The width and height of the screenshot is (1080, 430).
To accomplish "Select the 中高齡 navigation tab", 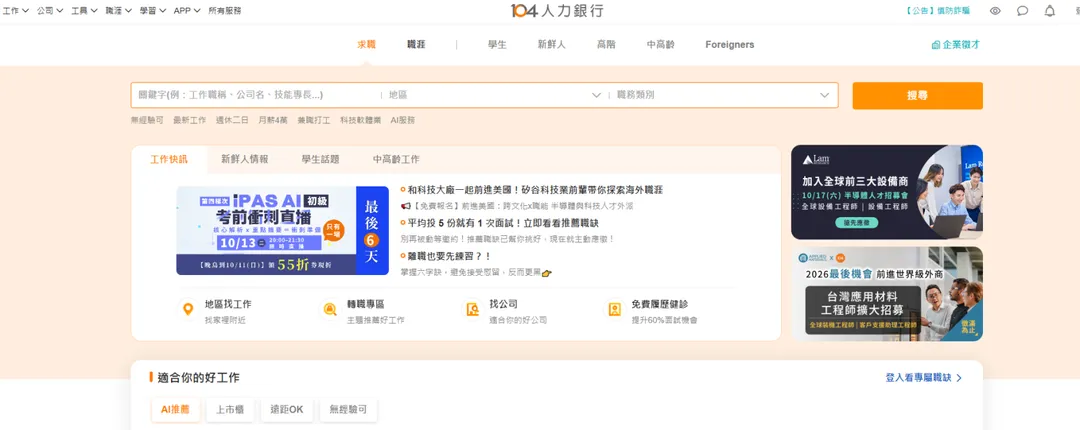I will (661, 45).
